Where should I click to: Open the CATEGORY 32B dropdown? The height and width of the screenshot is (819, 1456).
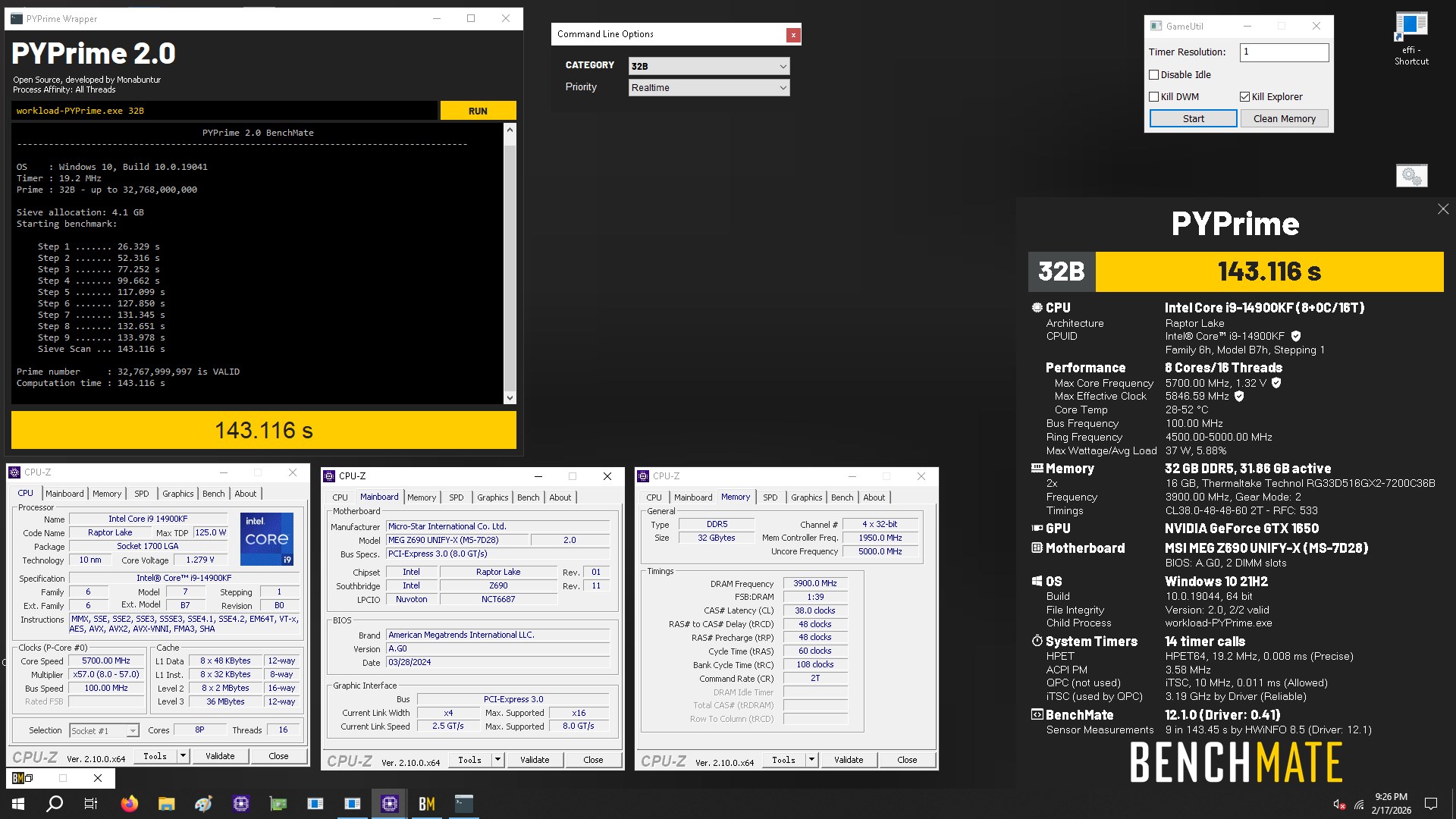[709, 66]
